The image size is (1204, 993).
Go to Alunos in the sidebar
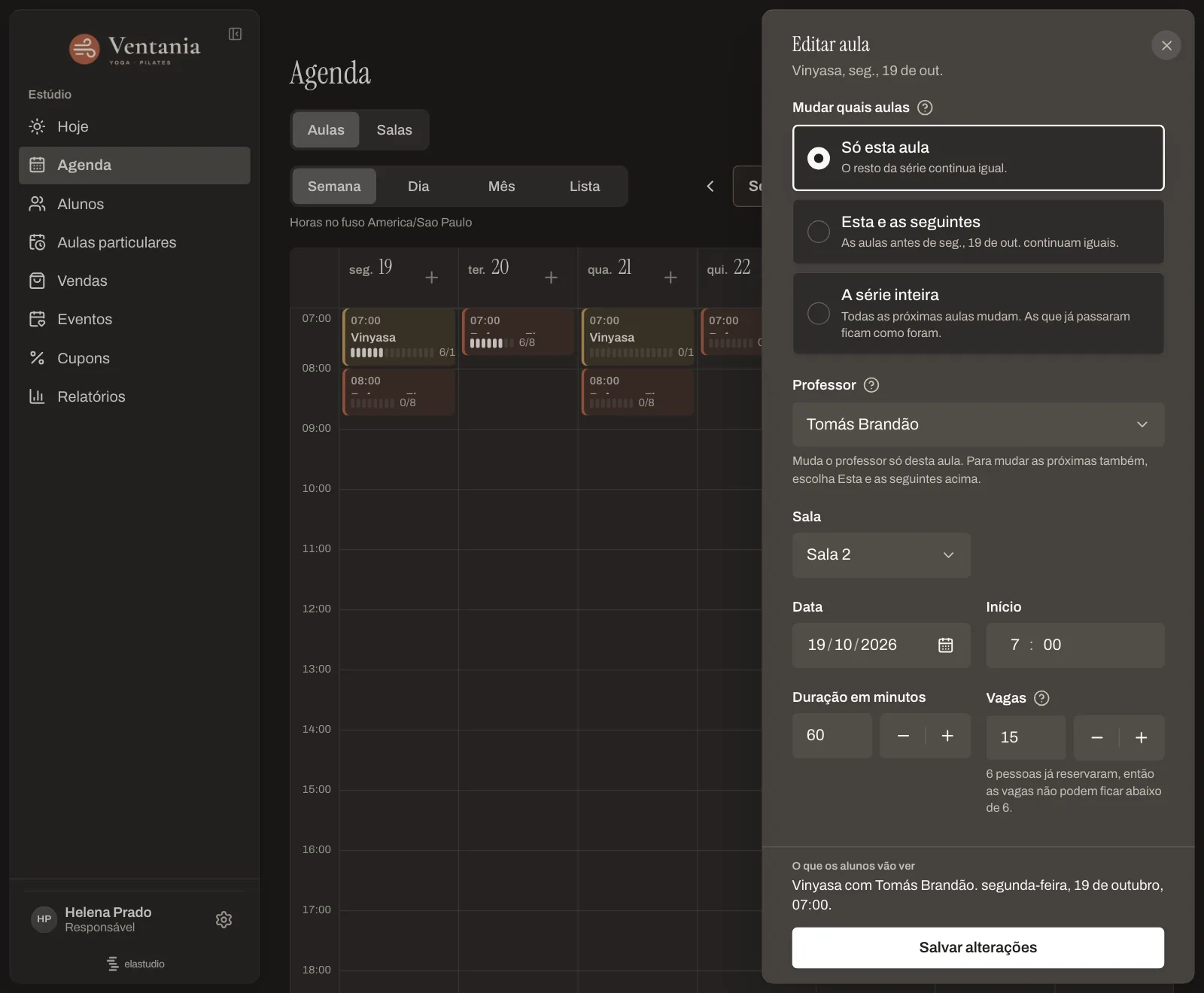point(135,204)
